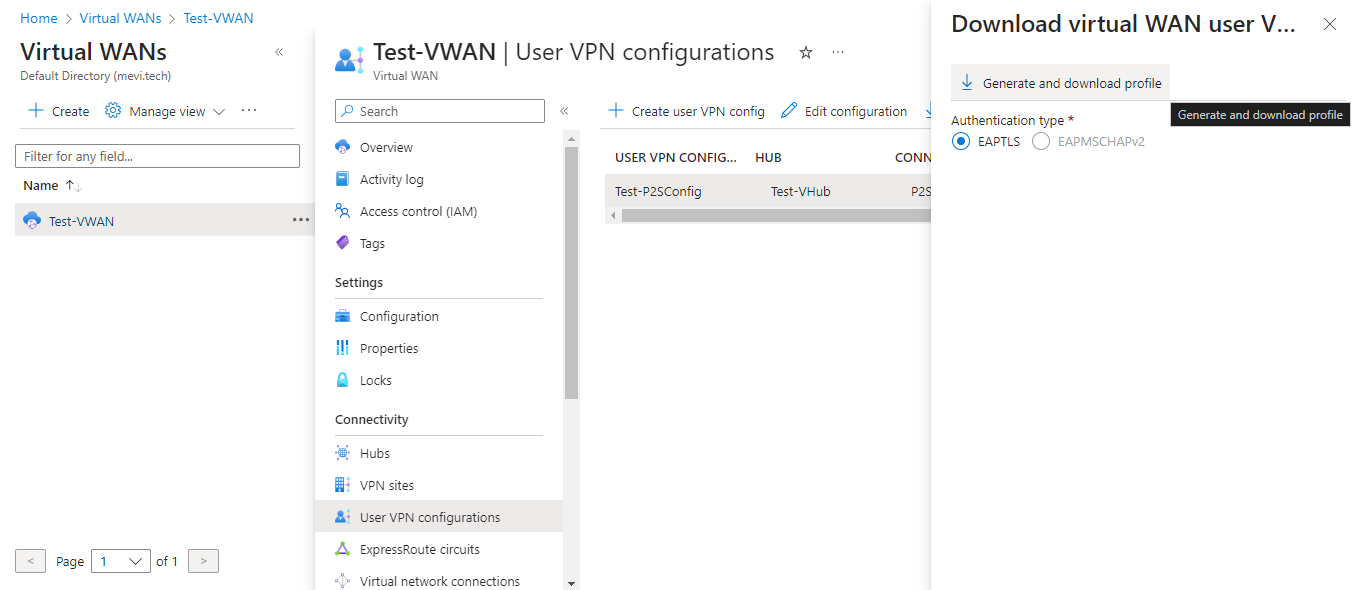1366x590 pixels.
Task: Open Access control (IAM) menu item
Action: (x=418, y=211)
